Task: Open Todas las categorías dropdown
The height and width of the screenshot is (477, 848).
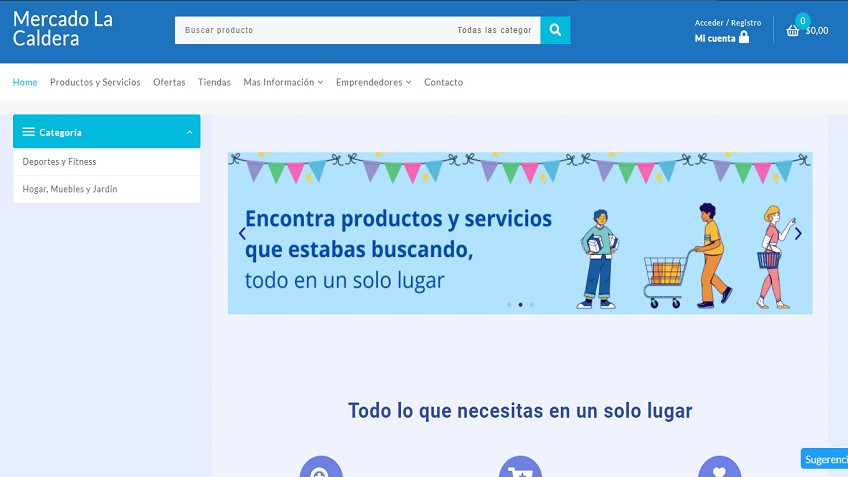Action: (494, 30)
